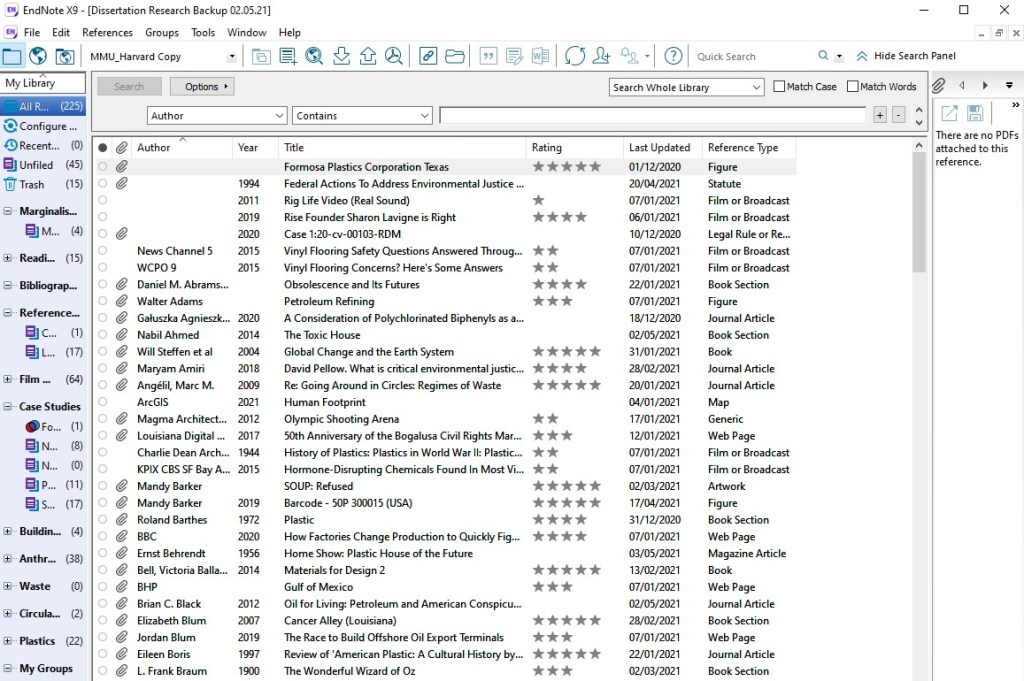Click the Options button in search panel

202,87
